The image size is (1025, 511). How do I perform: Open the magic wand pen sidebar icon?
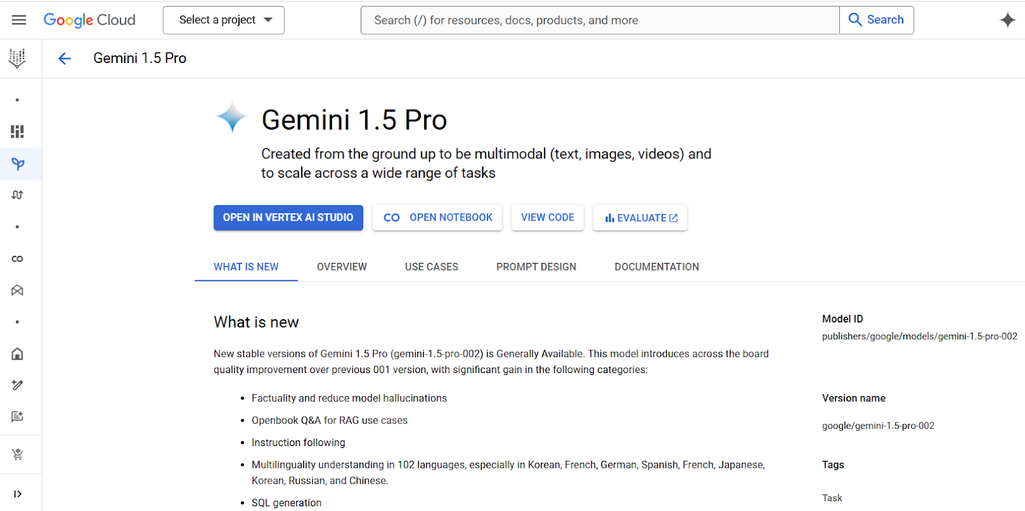pyautogui.click(x=18, y=386)
